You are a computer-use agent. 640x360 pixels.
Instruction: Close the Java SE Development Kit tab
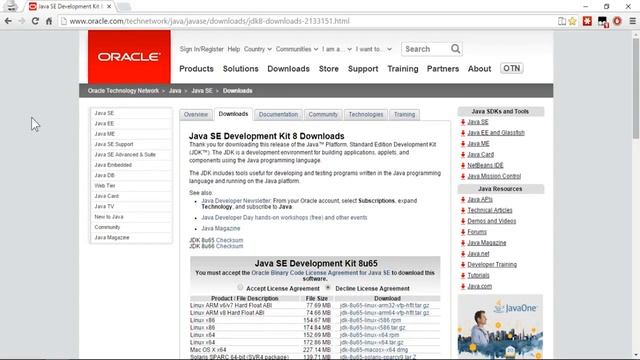(x=109, y=7)
